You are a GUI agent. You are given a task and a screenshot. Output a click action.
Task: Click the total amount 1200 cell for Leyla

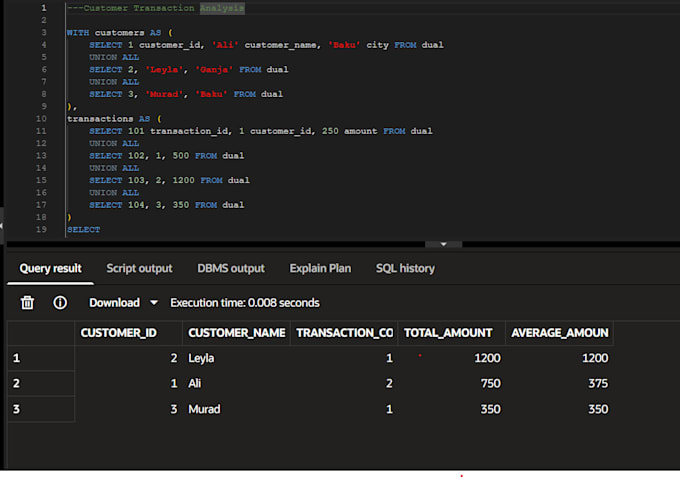(x=451, y=358)
